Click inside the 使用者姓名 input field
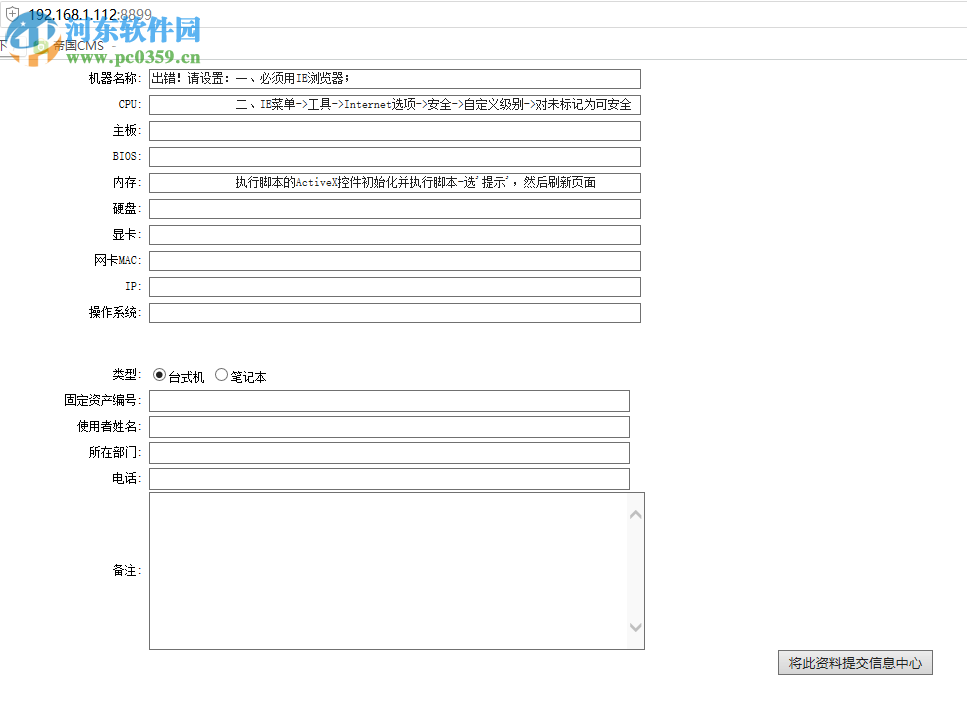This screenshot has height=704, width=967. pyautogui.click(x=390, y=426)
